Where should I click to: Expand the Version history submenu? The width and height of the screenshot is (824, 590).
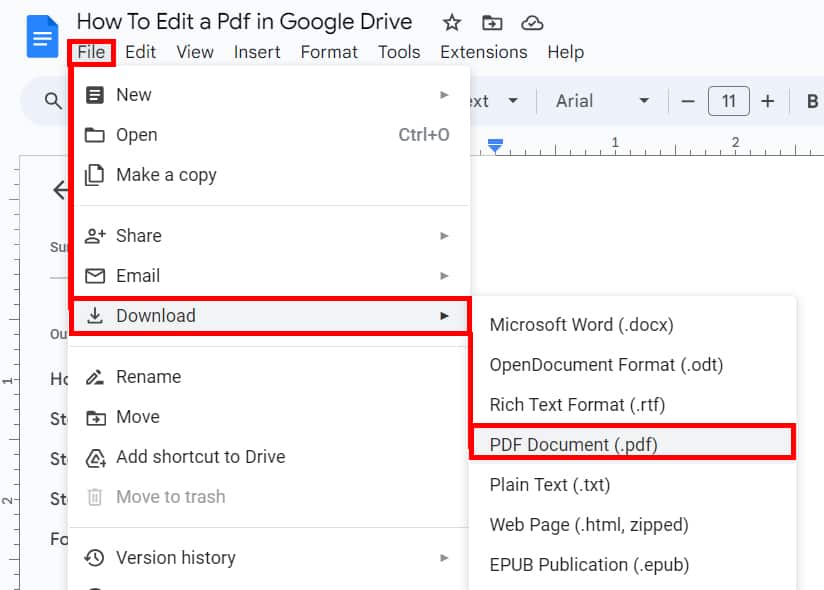269,558
